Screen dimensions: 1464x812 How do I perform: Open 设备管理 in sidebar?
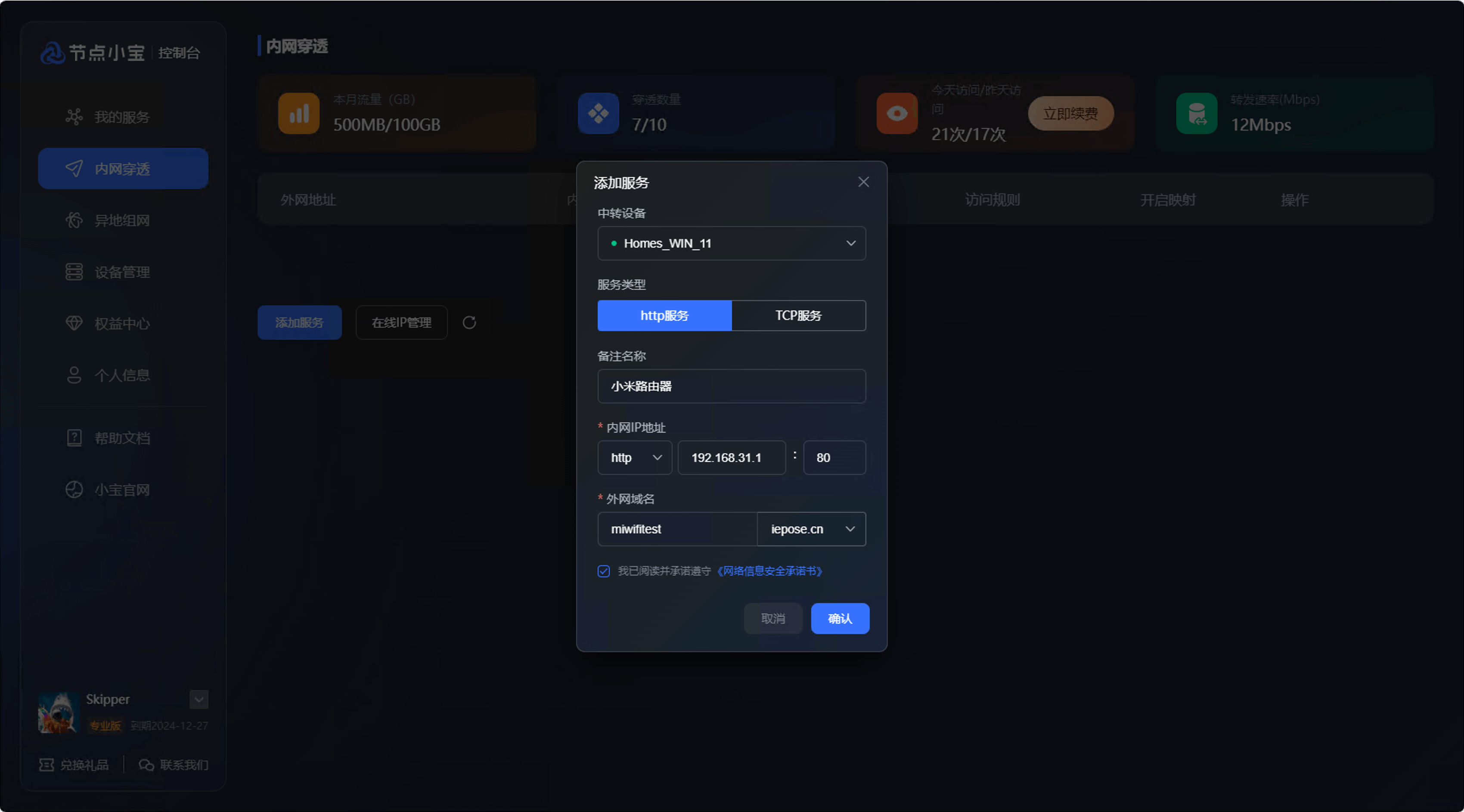[123, 272]
